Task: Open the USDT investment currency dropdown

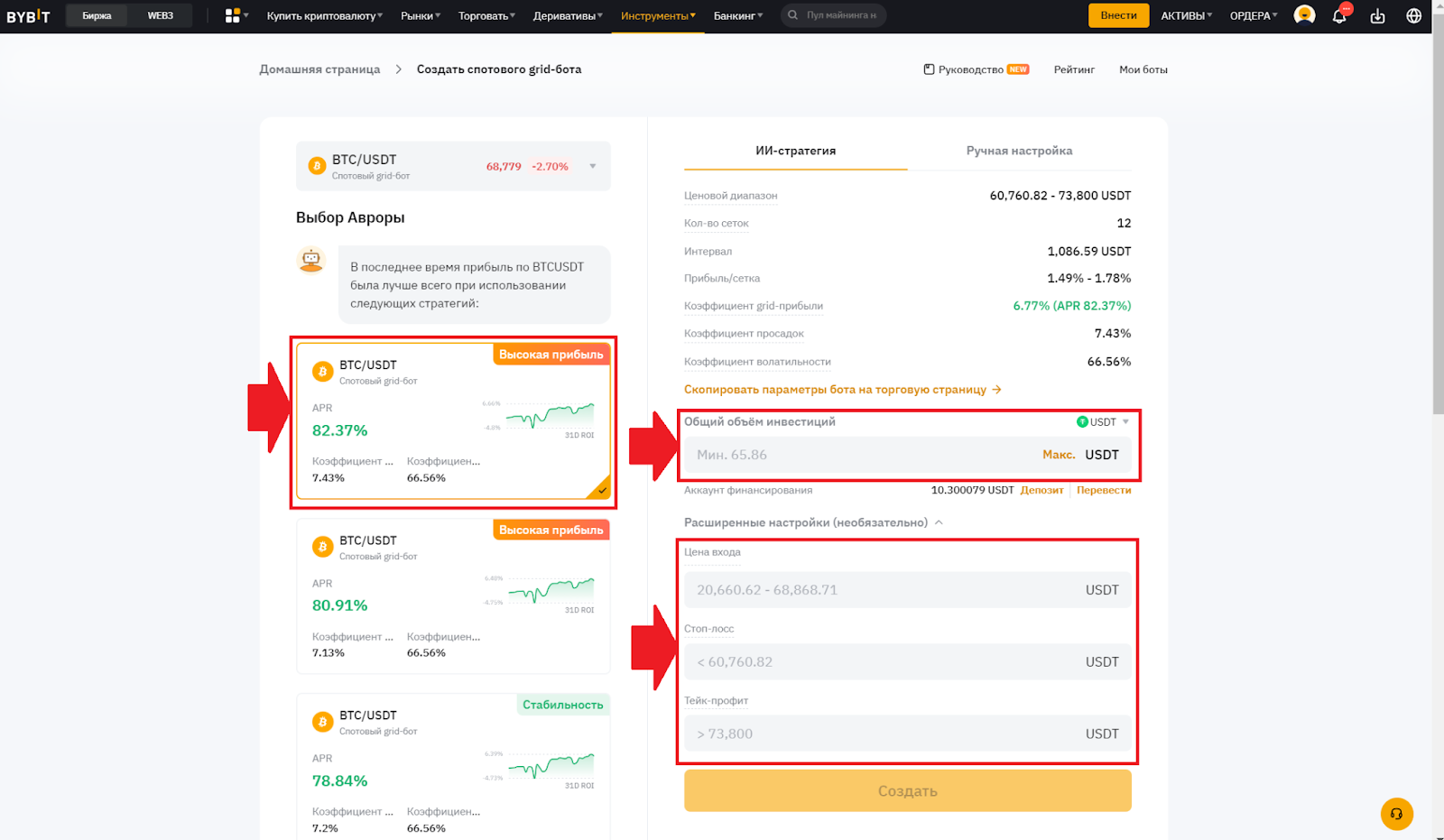Action: pyautogui.click(x=1103, y=422)
